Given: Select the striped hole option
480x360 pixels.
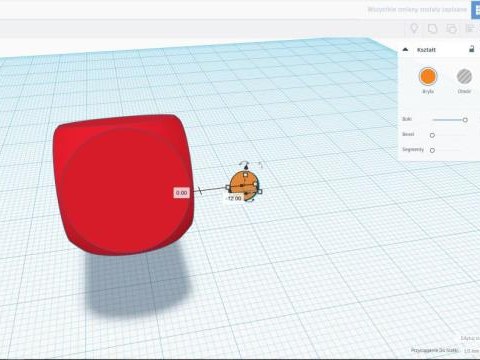Looking at the screenshot, I should 464,76.
